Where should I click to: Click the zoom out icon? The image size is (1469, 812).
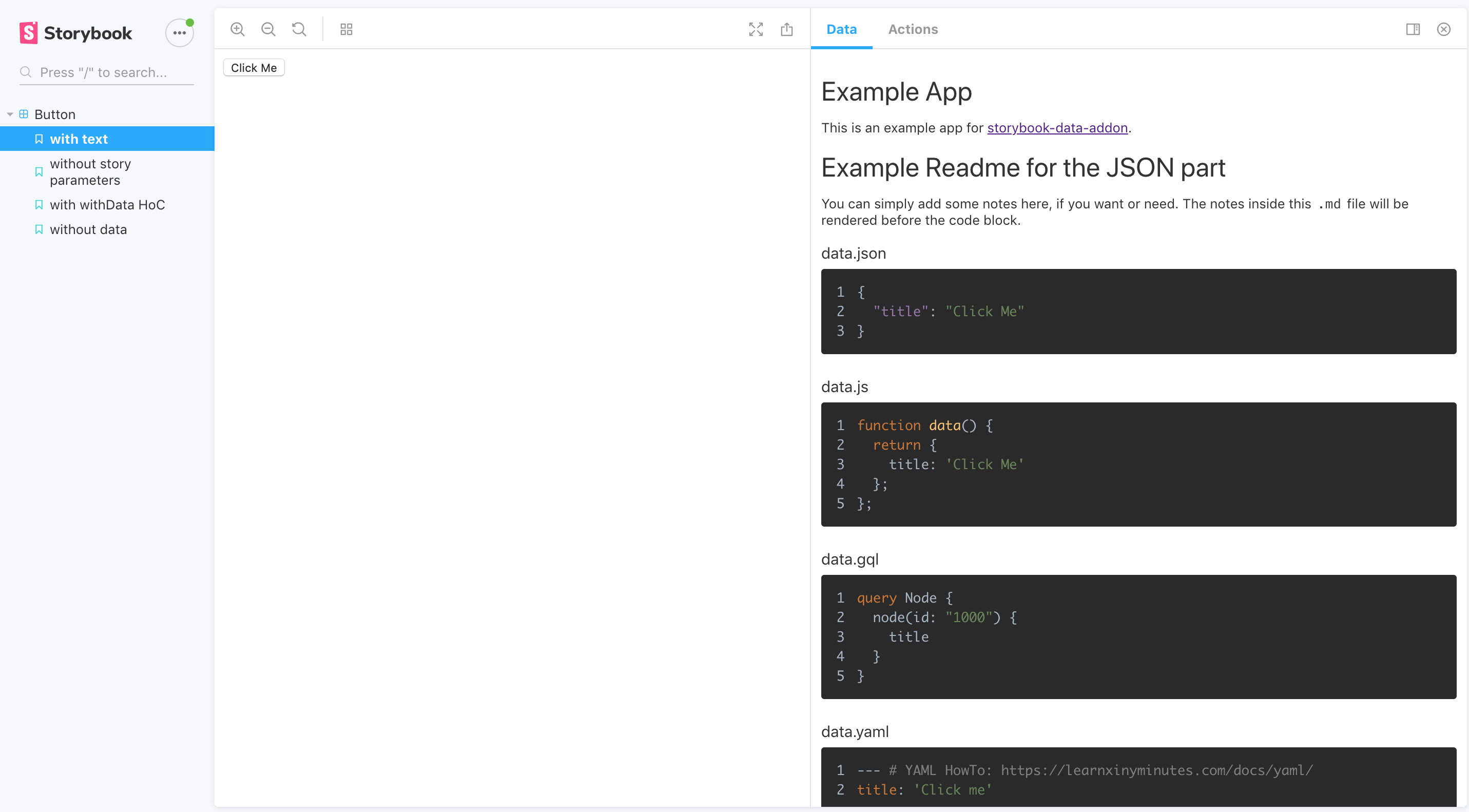[x=268, y=29]
